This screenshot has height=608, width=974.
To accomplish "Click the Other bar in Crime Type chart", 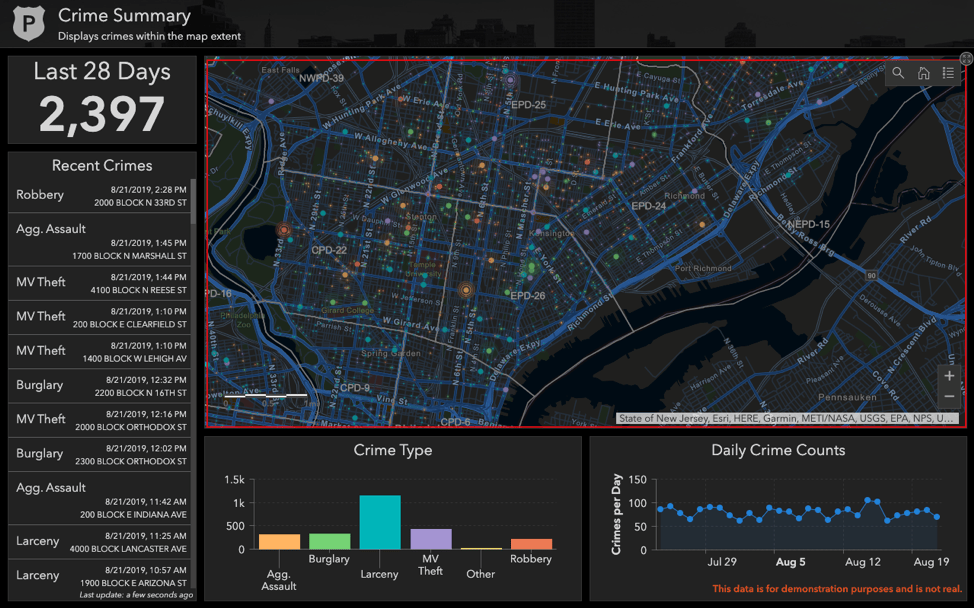I will click(x=480, y=548).
